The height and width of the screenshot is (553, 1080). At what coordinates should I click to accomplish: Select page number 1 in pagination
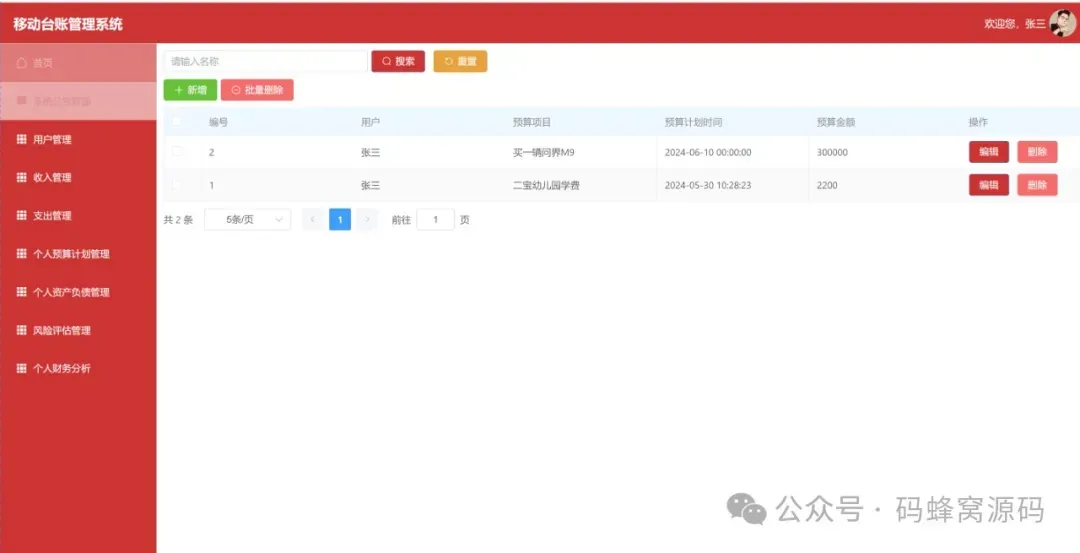click(340, 220)
